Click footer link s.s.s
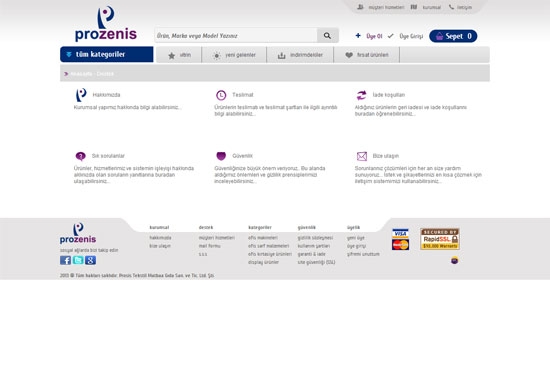 click(203, 254)
